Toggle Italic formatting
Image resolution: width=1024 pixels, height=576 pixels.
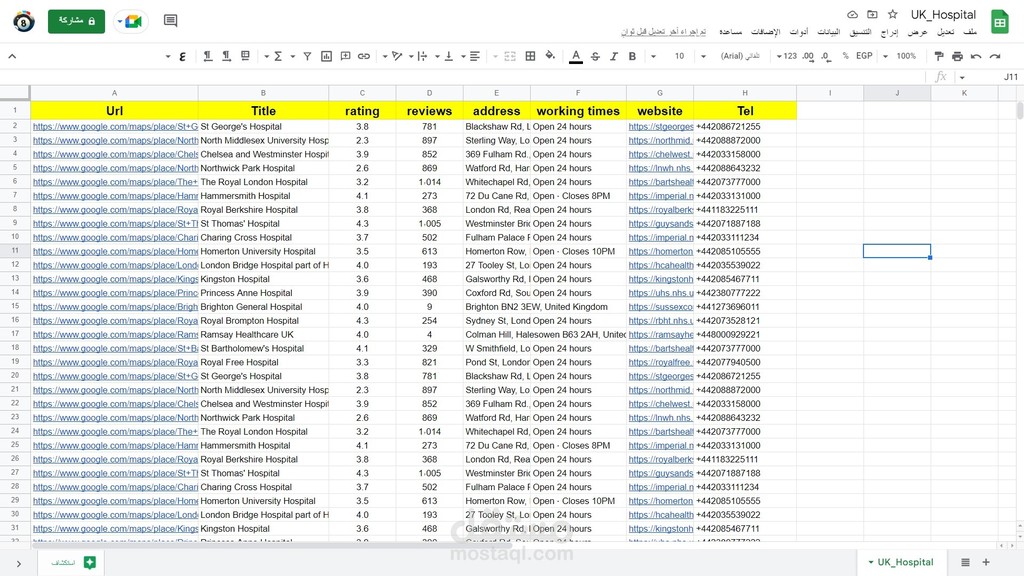point(614,56)
